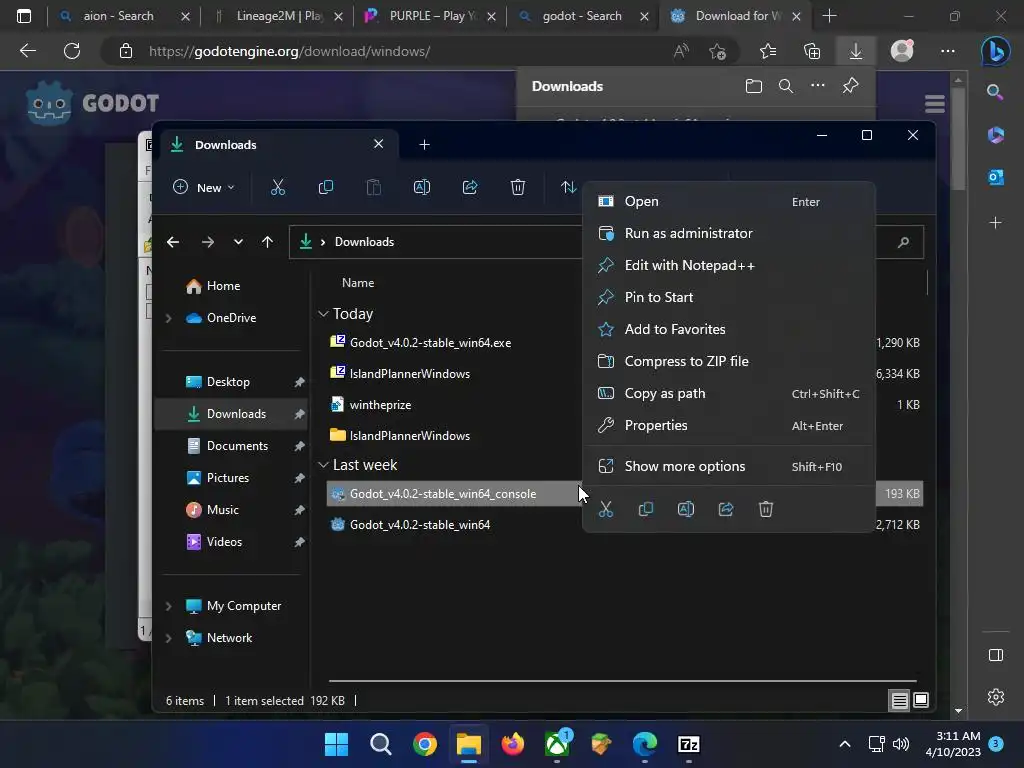
Task: Click Copy icon at context menu bottom
Action: click(x=646, y=509)
